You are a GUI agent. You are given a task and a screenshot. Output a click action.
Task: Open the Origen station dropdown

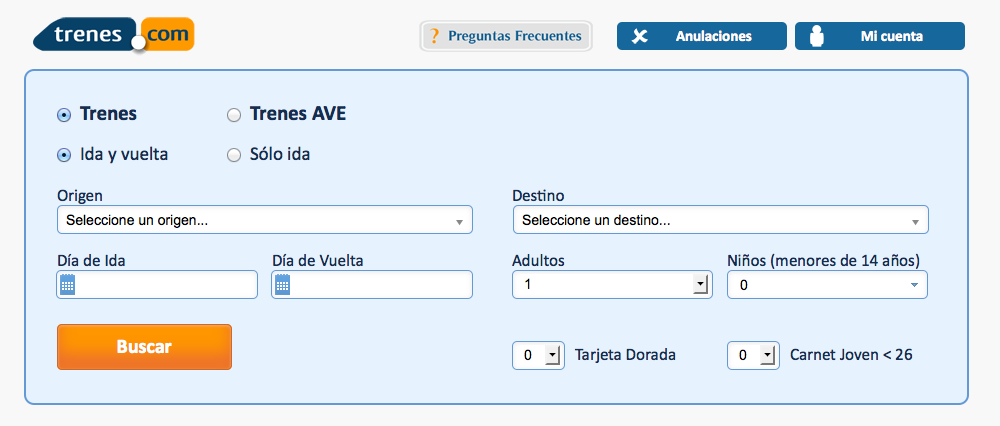[264, 220]
